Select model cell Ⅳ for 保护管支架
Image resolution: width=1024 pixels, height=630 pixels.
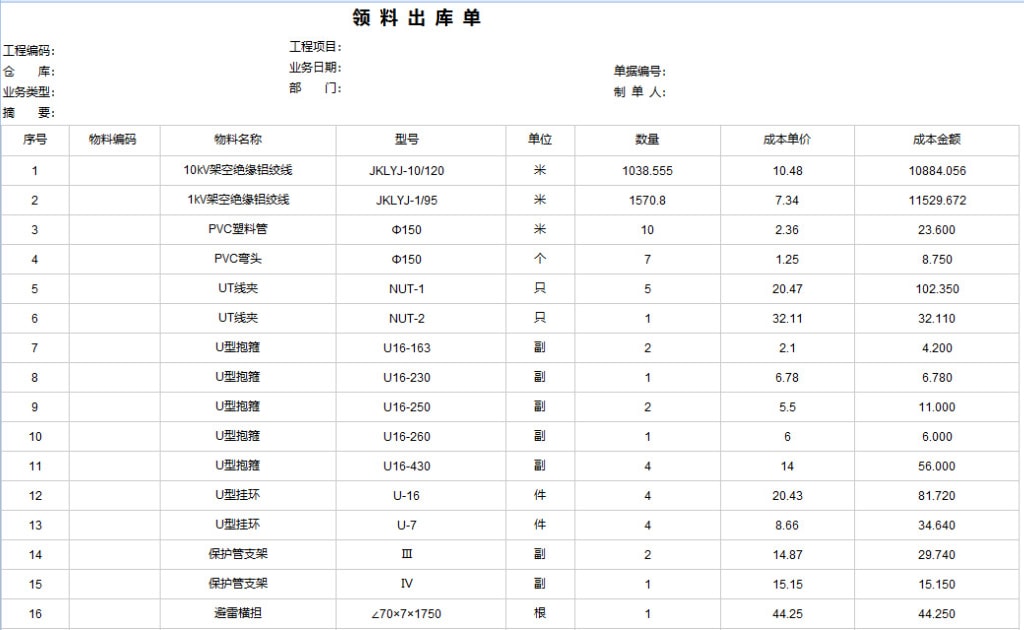(x=421, y=584)
